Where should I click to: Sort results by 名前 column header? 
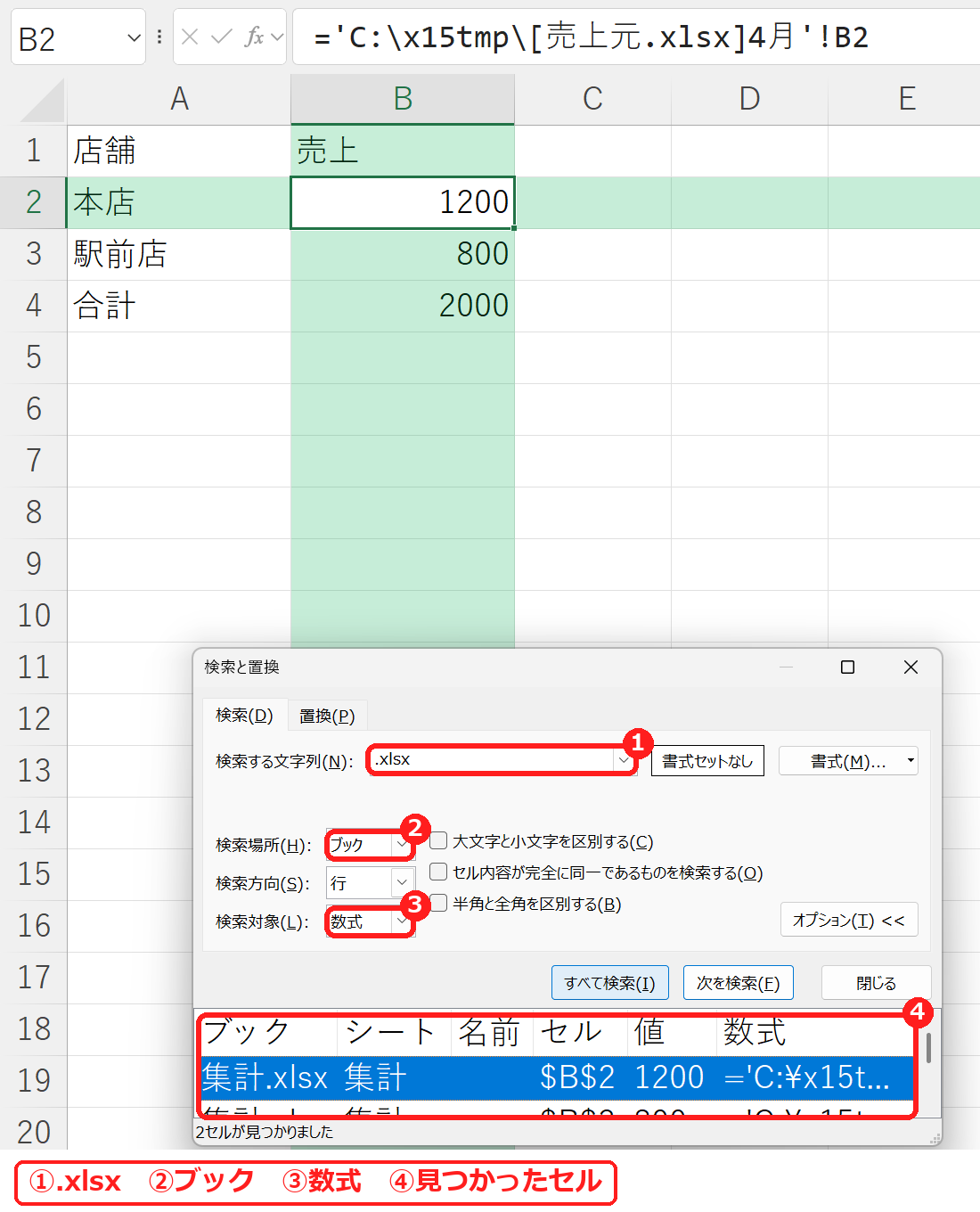pyautogui.click(x=492, y=1033)
